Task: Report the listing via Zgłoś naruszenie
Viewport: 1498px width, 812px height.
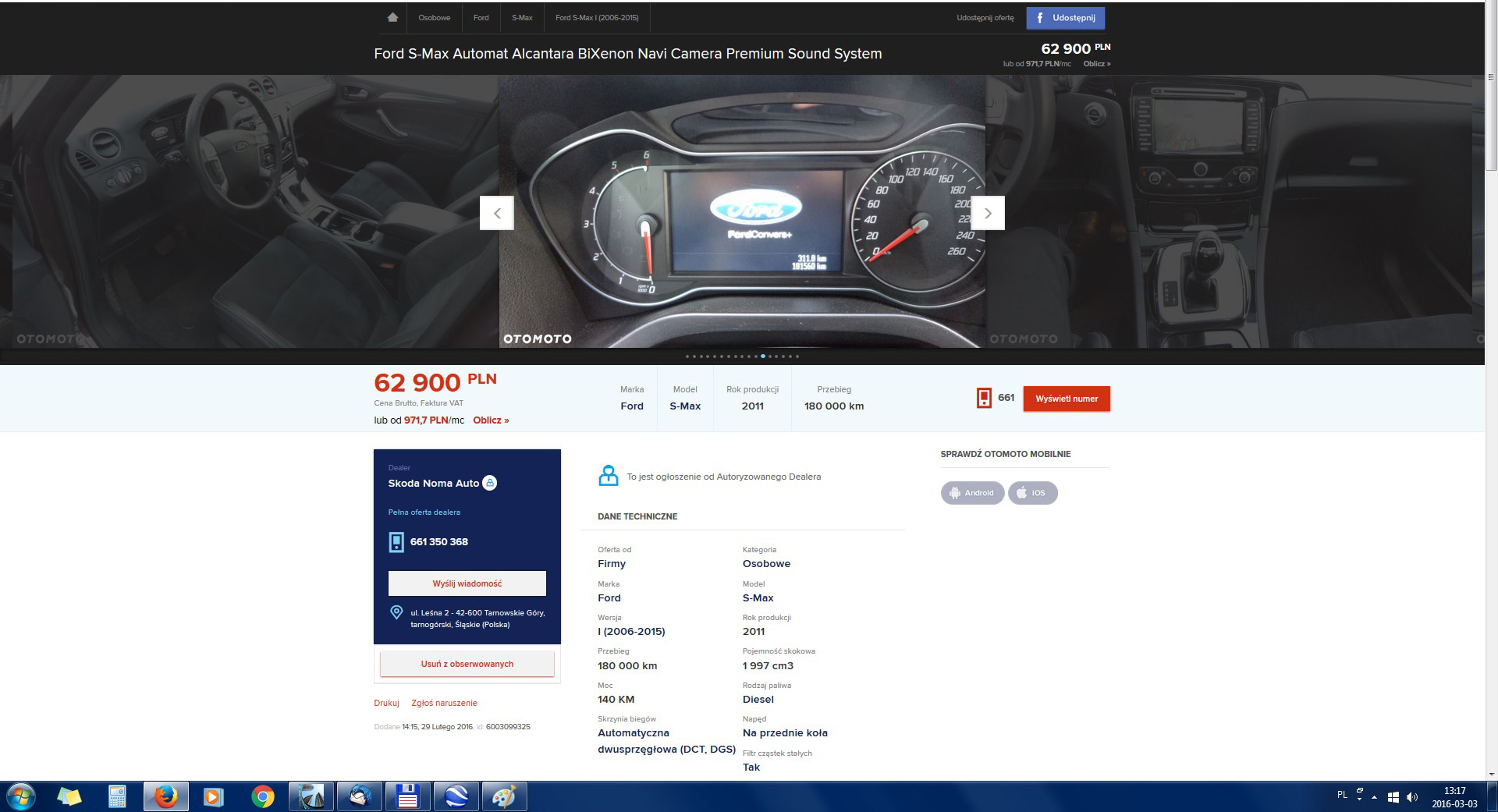Action: 444,703
